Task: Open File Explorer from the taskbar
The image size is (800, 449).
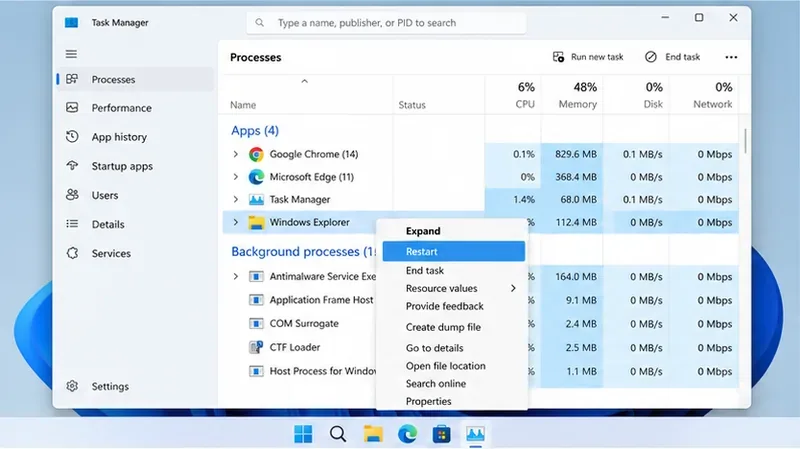Action: 373,434
